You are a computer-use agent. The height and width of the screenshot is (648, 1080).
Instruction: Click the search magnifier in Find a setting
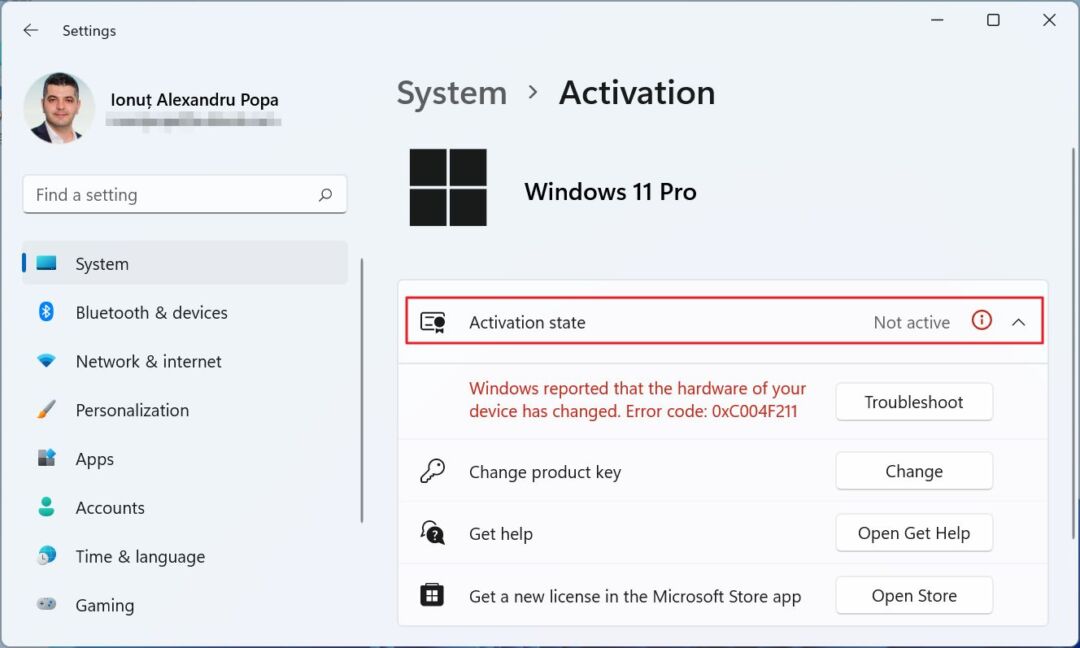click(325, 194)
